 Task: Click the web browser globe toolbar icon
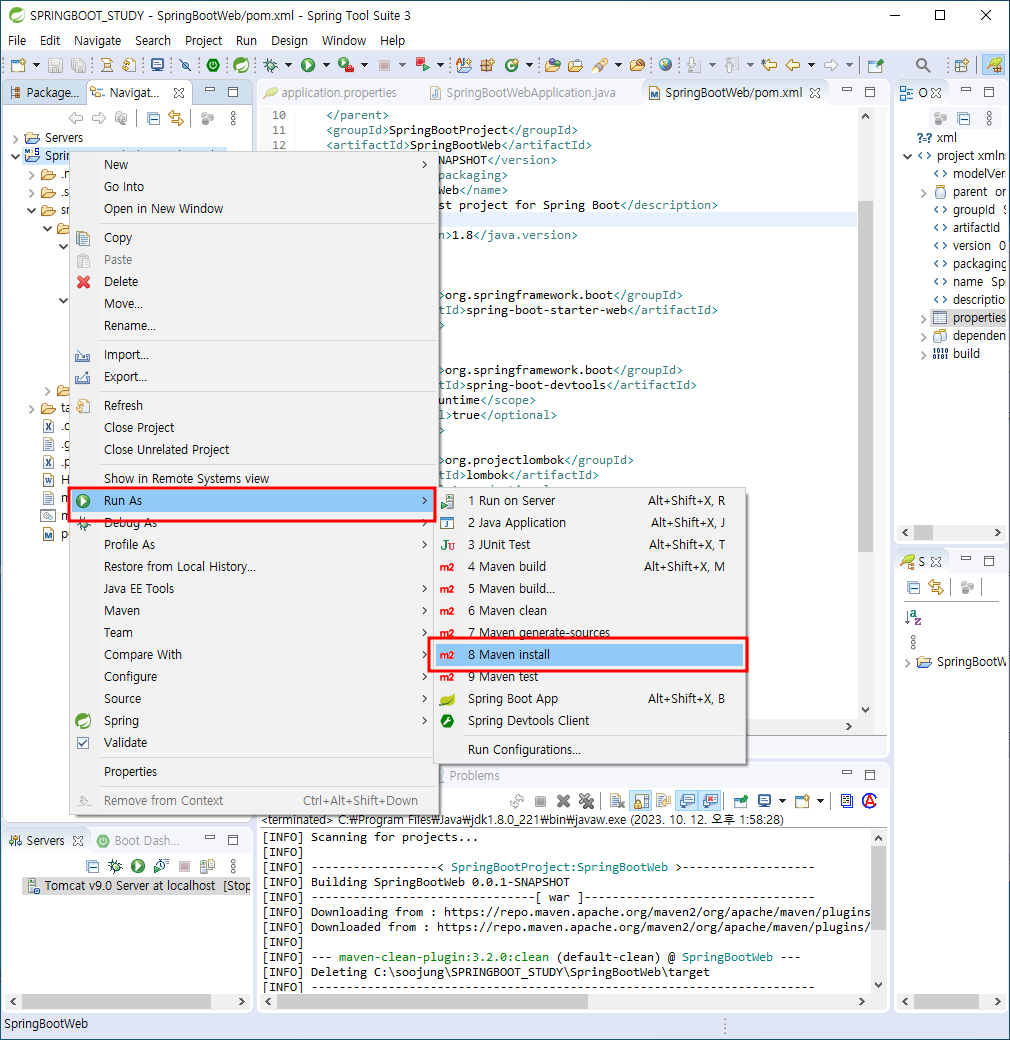665,65
